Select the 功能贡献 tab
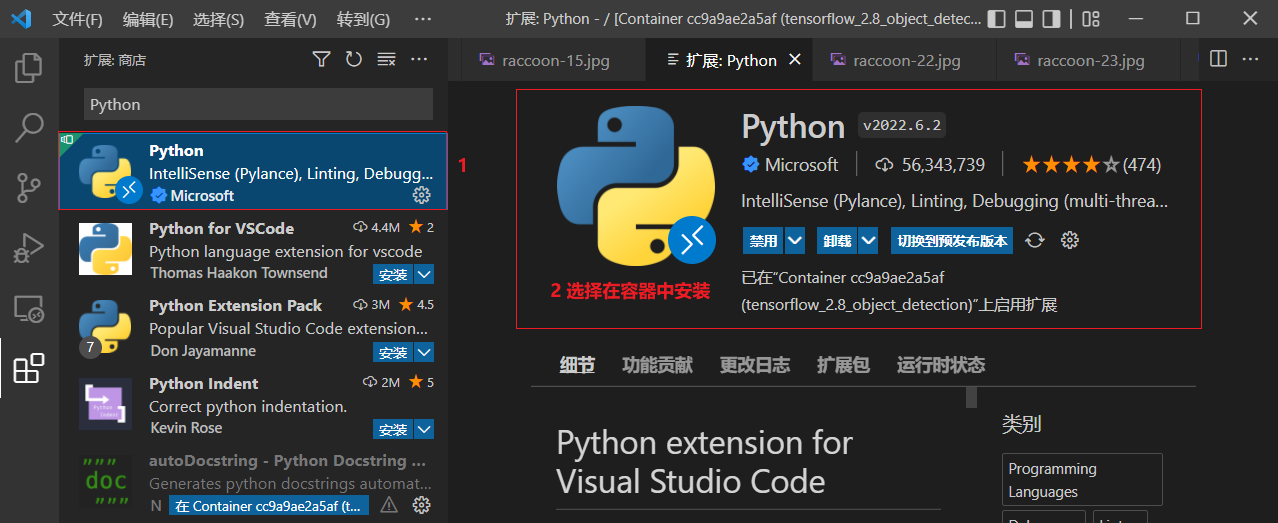 tap(657, 365)
